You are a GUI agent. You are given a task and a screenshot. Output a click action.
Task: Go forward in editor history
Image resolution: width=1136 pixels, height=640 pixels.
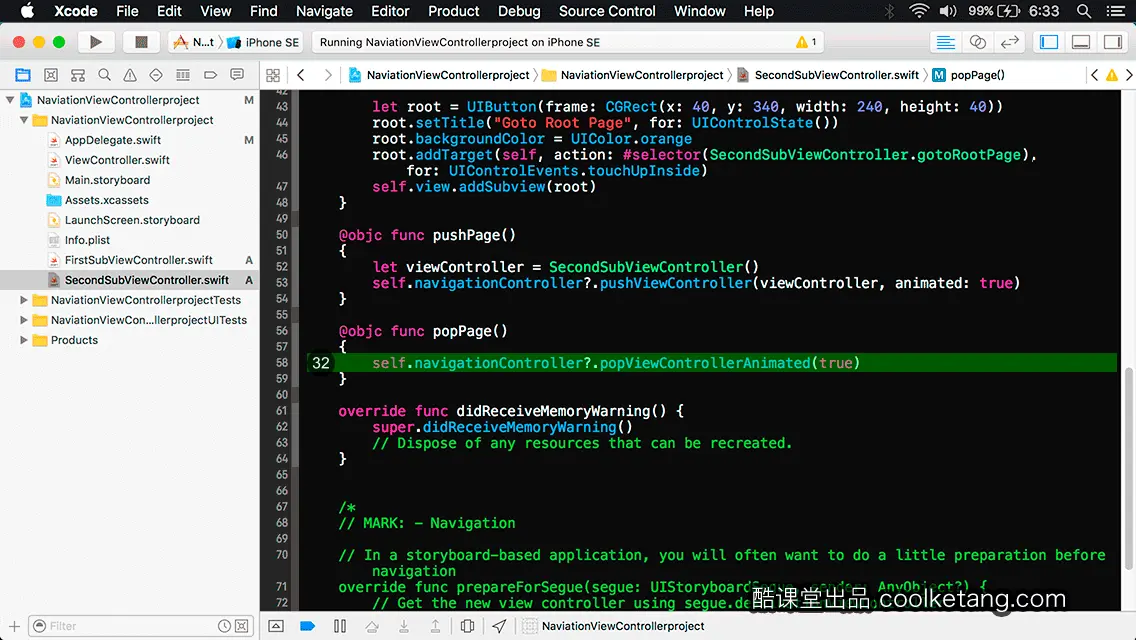pyautogui.click(x=327, y=75)
